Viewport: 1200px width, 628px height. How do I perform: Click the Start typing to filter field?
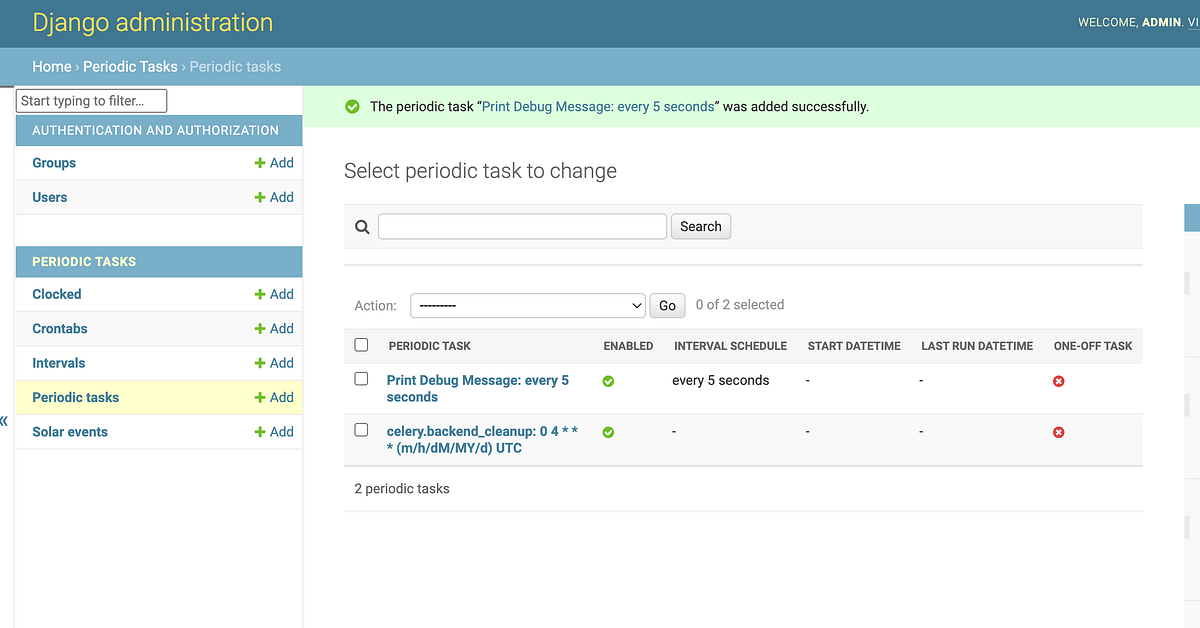tap(91, 100)
